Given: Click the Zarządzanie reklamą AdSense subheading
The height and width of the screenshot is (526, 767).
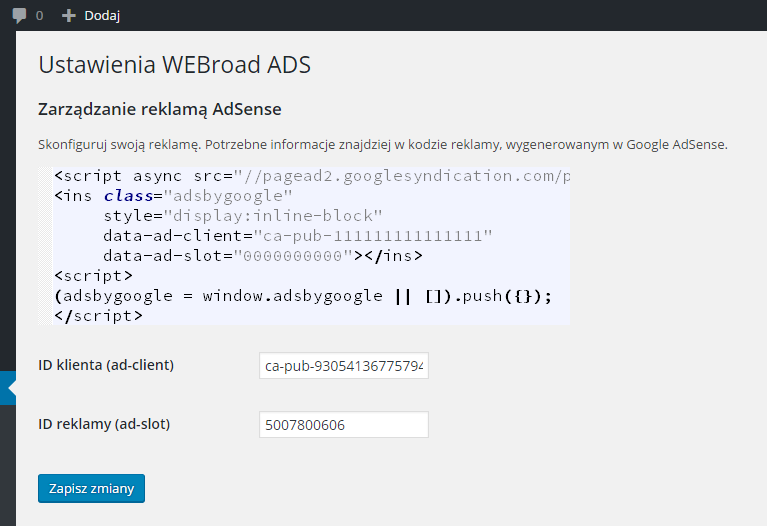Looking at the screenshot, I should point(160,109).
